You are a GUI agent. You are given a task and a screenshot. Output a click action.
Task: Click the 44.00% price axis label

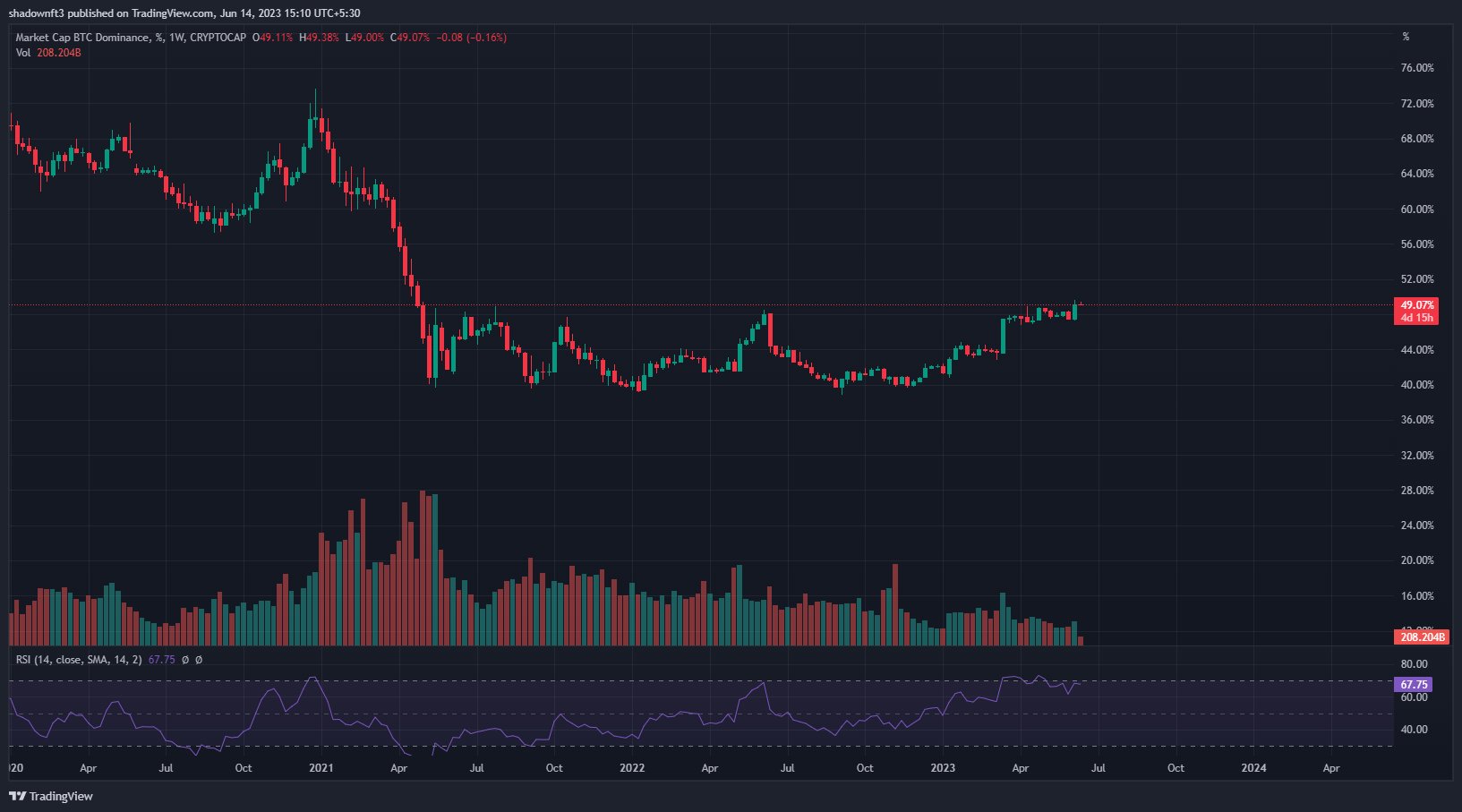coord(1417,350)
